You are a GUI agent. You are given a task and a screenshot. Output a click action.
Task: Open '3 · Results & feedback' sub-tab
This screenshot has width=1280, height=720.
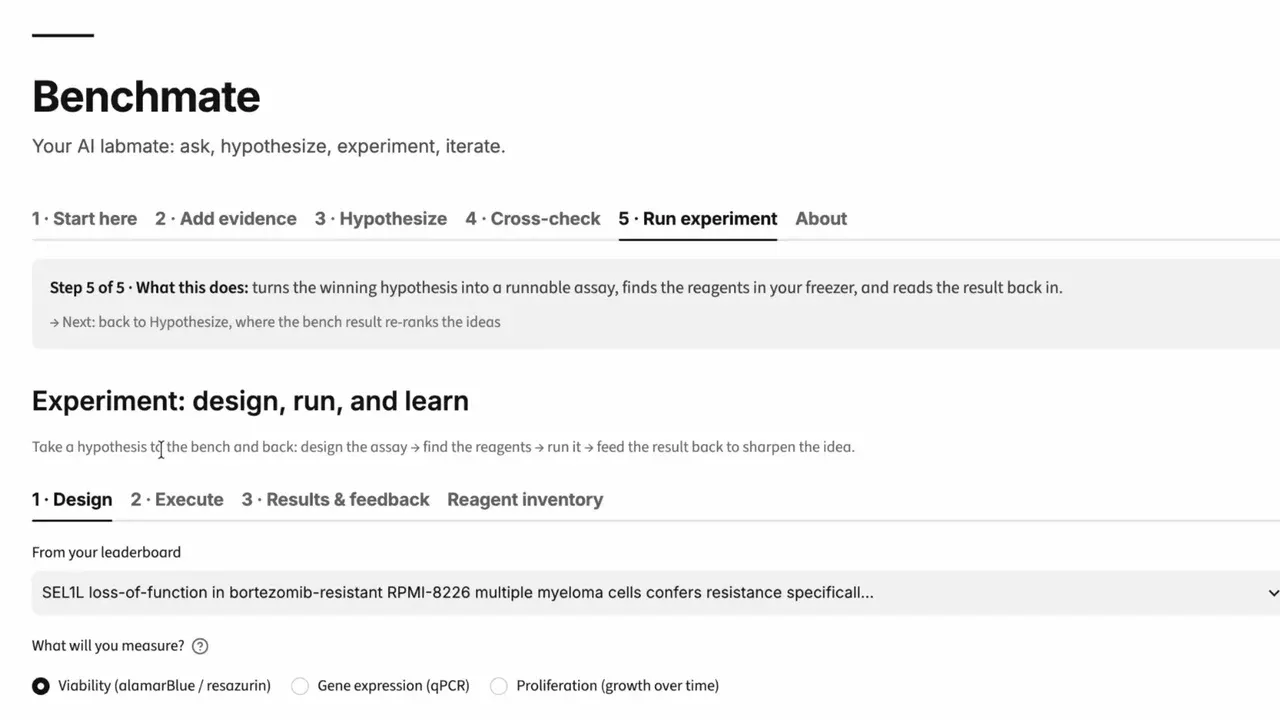tap(336, 500)
